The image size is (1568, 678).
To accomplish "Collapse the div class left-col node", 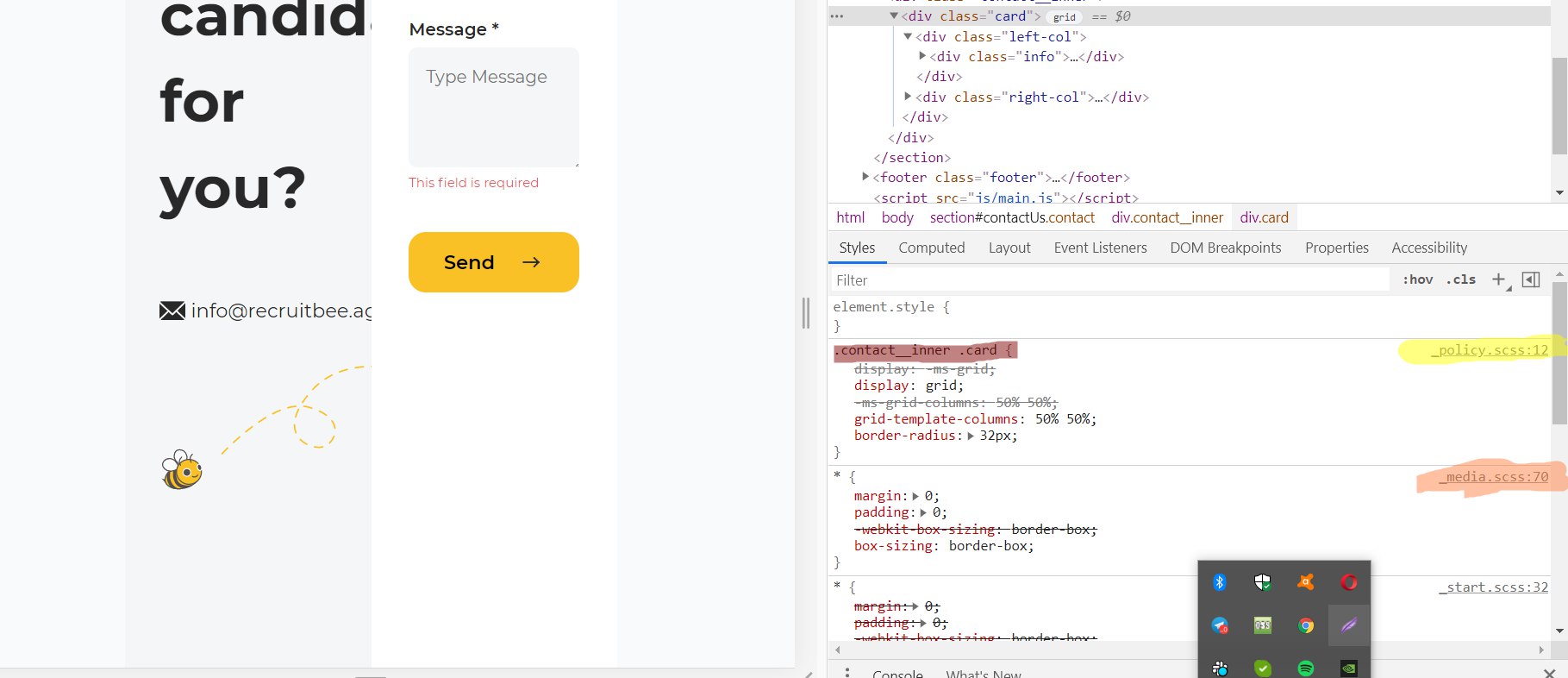I will (x=908, y=36).
